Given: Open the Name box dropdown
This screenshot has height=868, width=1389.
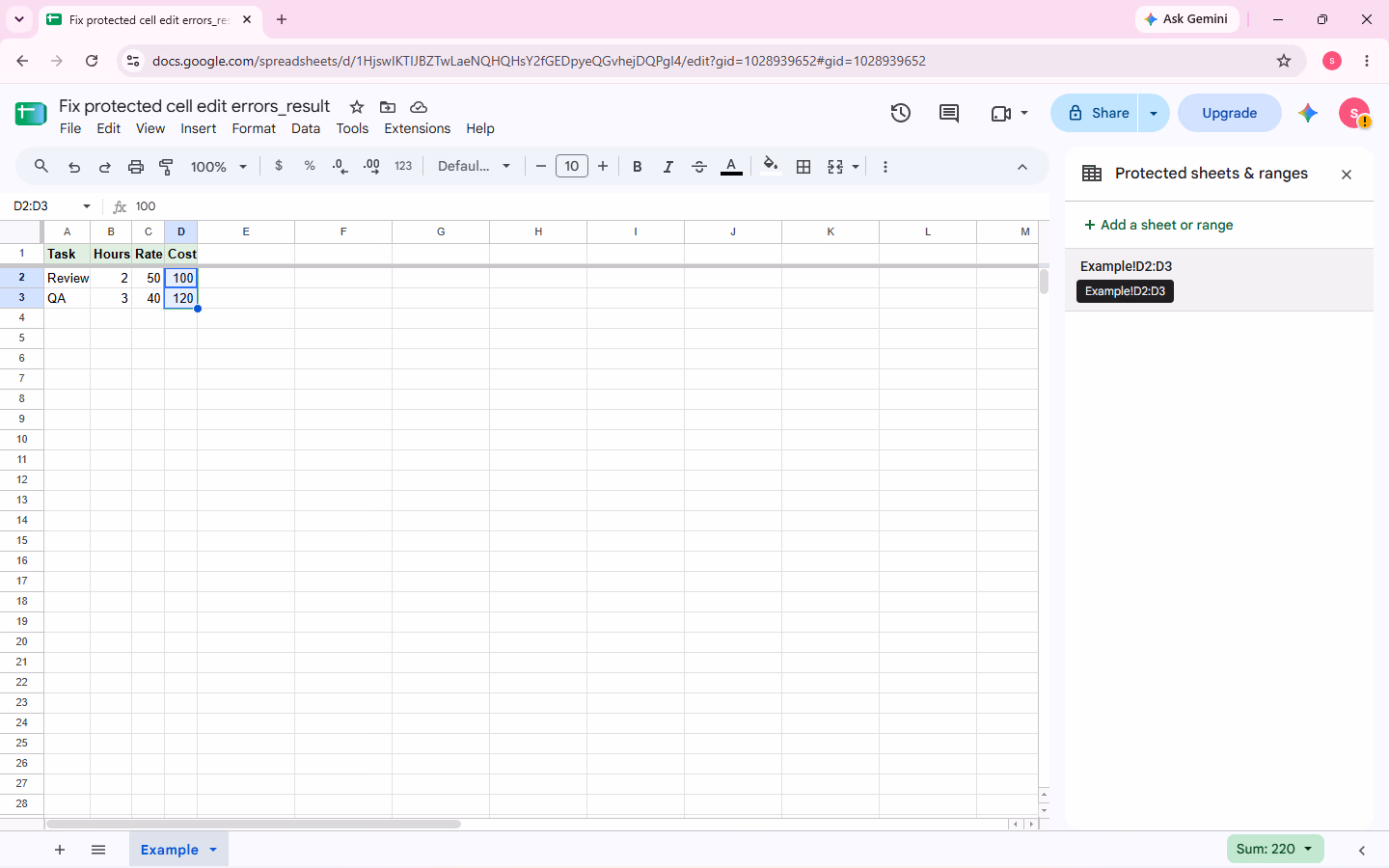Looking at the screenshot, I should point(87,206).
